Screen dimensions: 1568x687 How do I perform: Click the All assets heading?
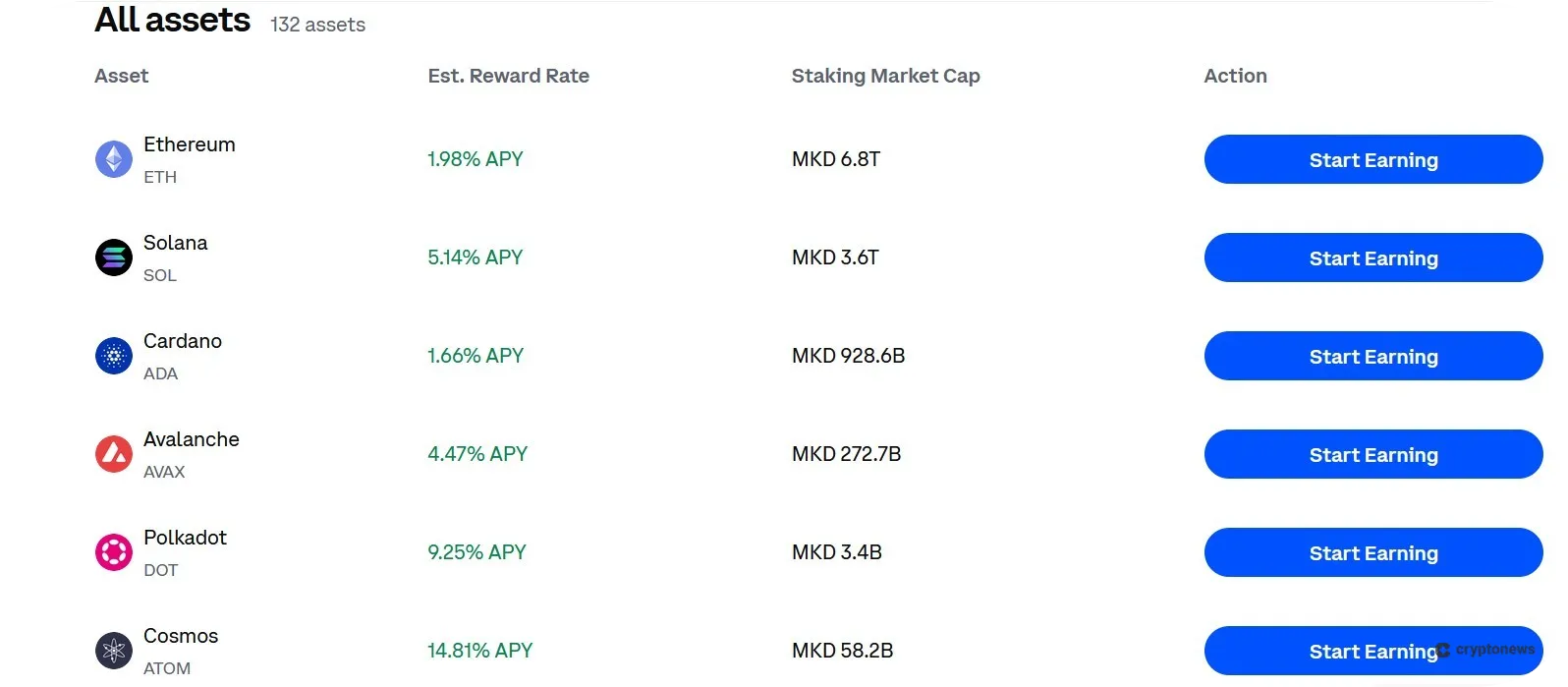tap(172, 20)
